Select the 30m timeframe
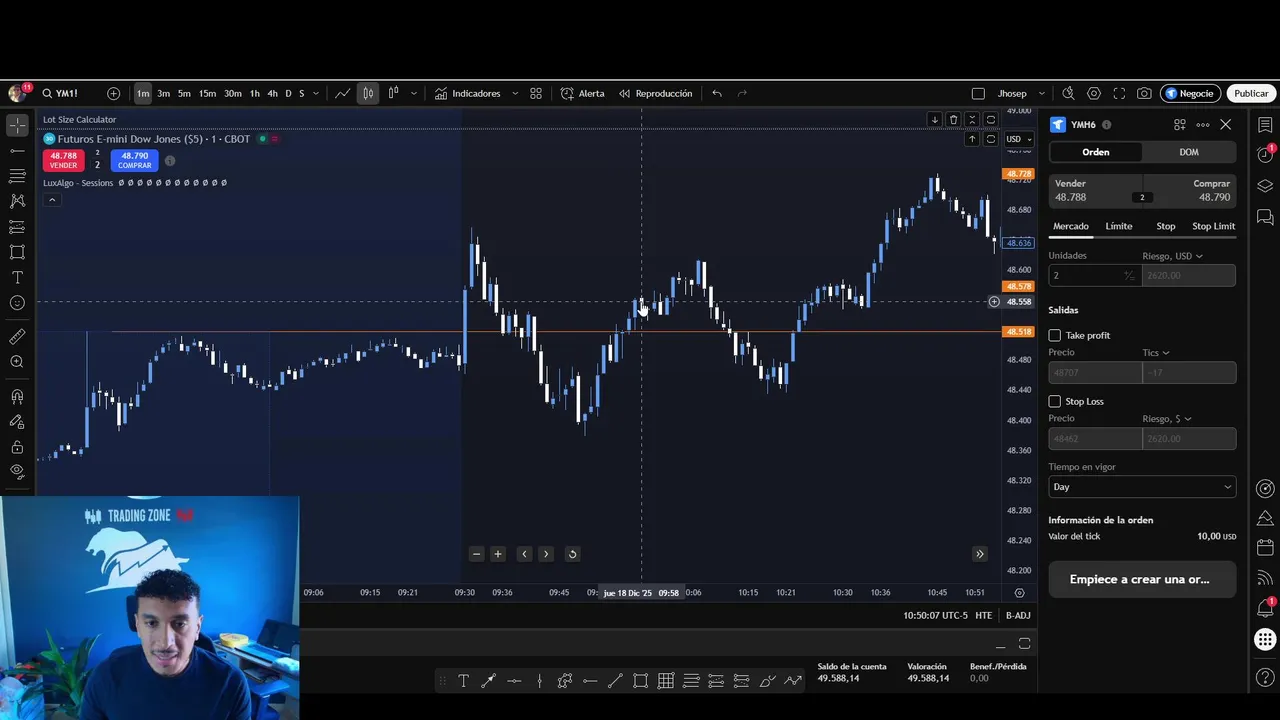1280x720 pixels. pos(232,93)
